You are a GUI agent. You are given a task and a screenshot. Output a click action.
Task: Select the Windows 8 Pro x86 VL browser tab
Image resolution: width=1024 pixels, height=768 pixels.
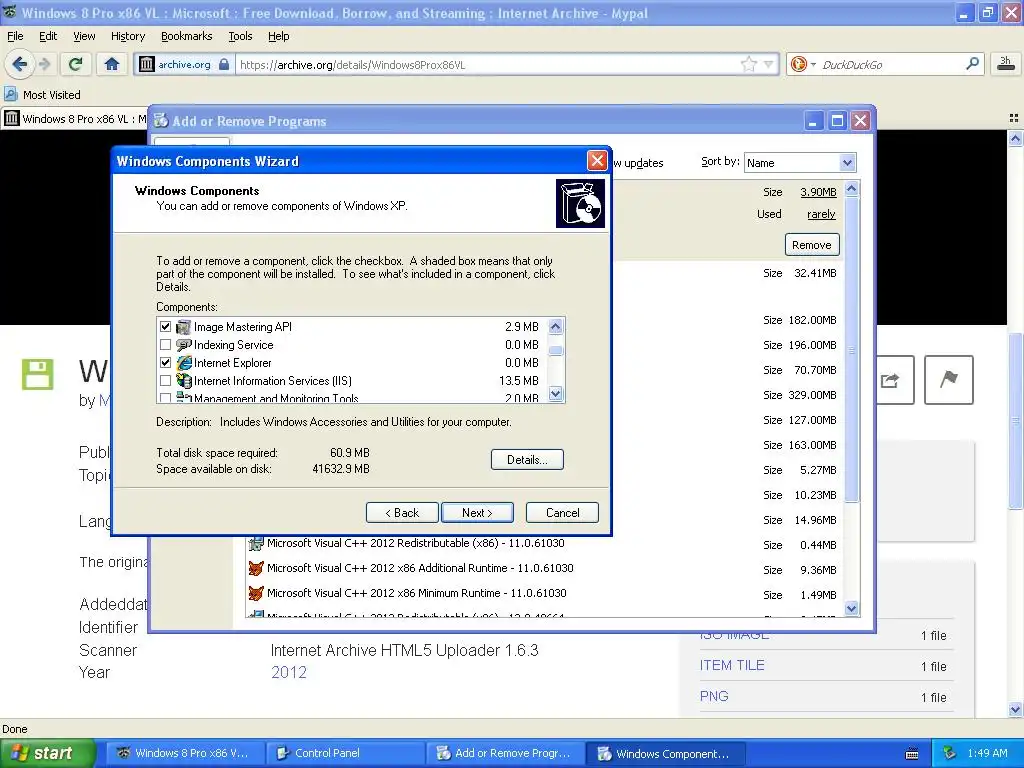pos(75,119)
